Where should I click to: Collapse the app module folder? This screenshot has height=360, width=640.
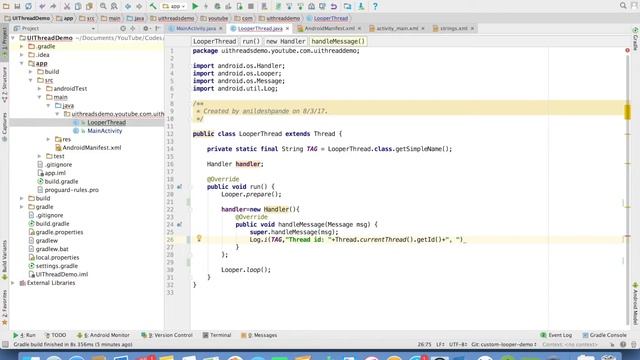(22, 63)
